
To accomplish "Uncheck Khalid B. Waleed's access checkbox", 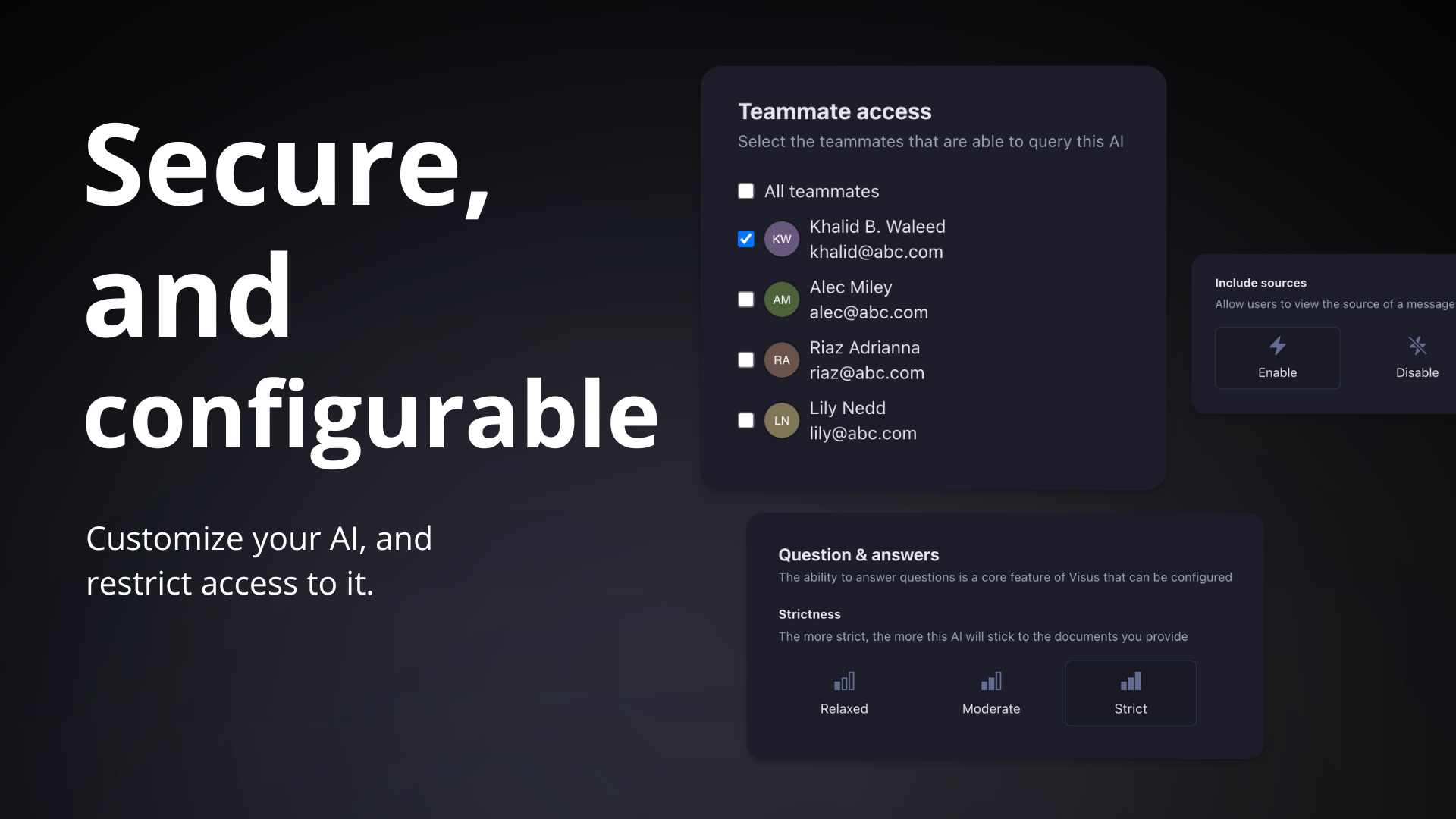I will click(746, 239).
